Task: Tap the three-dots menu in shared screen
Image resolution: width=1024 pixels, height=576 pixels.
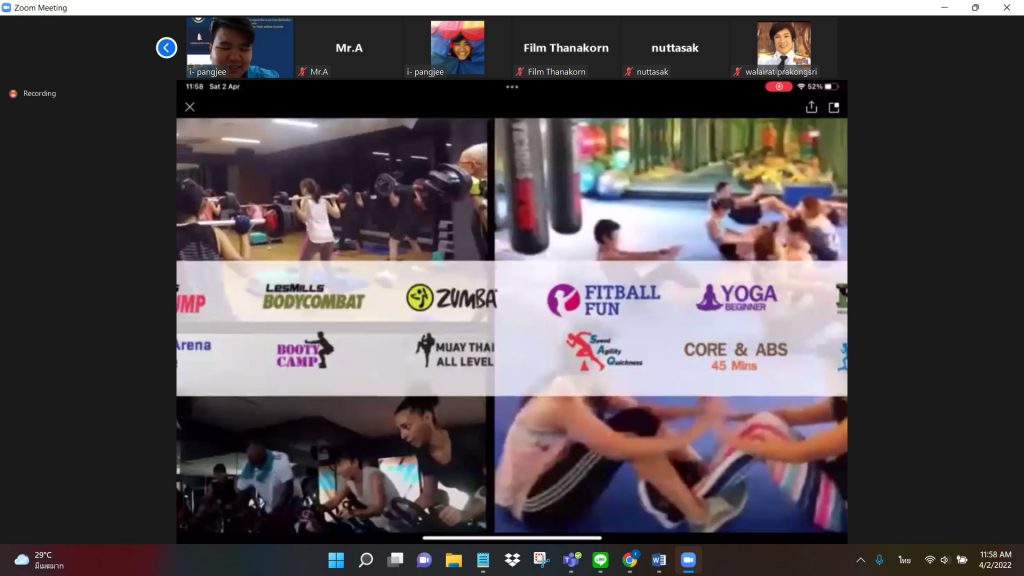Action: click(512, 86)
